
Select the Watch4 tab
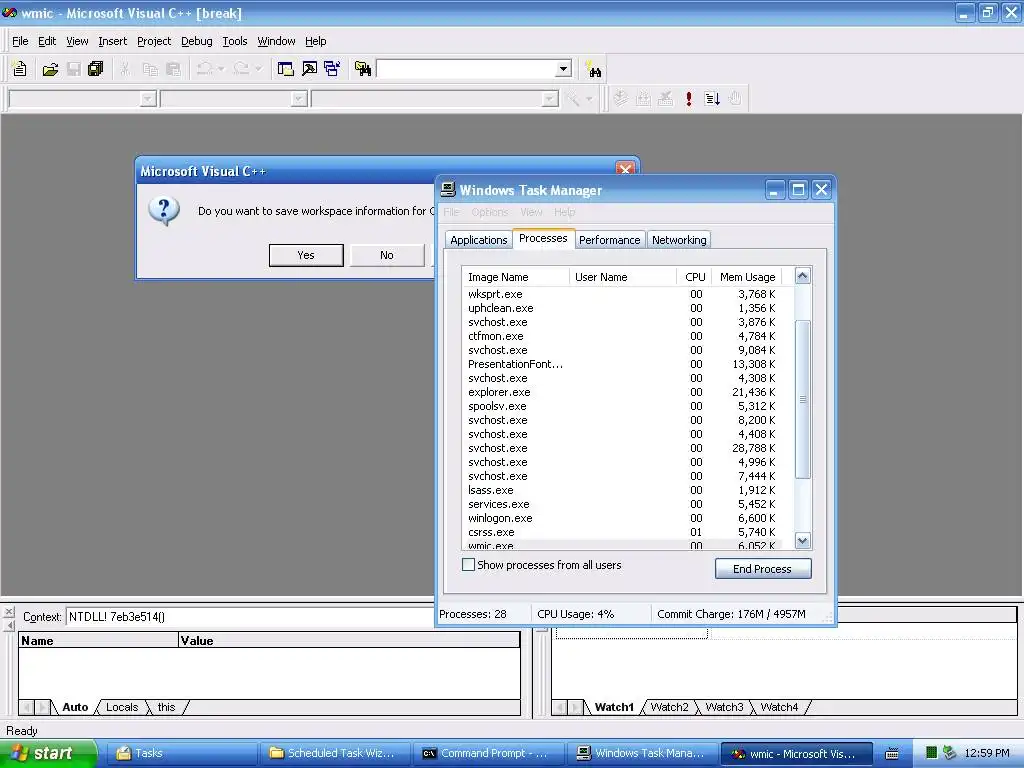point(779,707)
